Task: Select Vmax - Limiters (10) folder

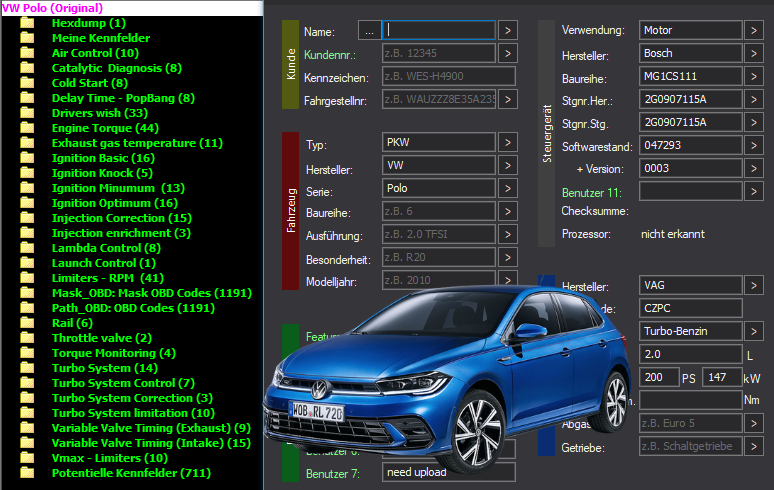Action: 110,458
